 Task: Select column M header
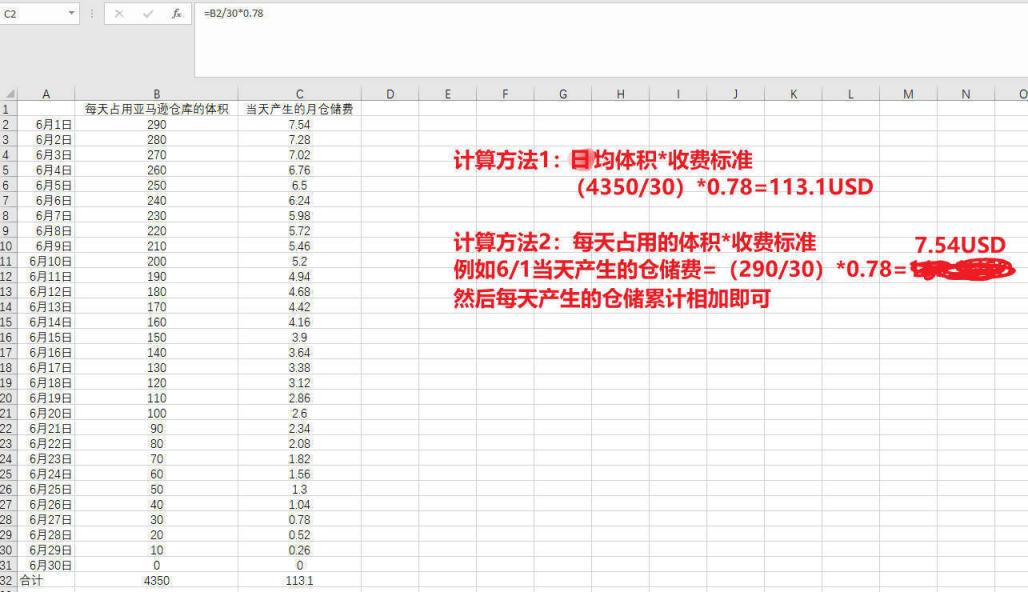908,94
